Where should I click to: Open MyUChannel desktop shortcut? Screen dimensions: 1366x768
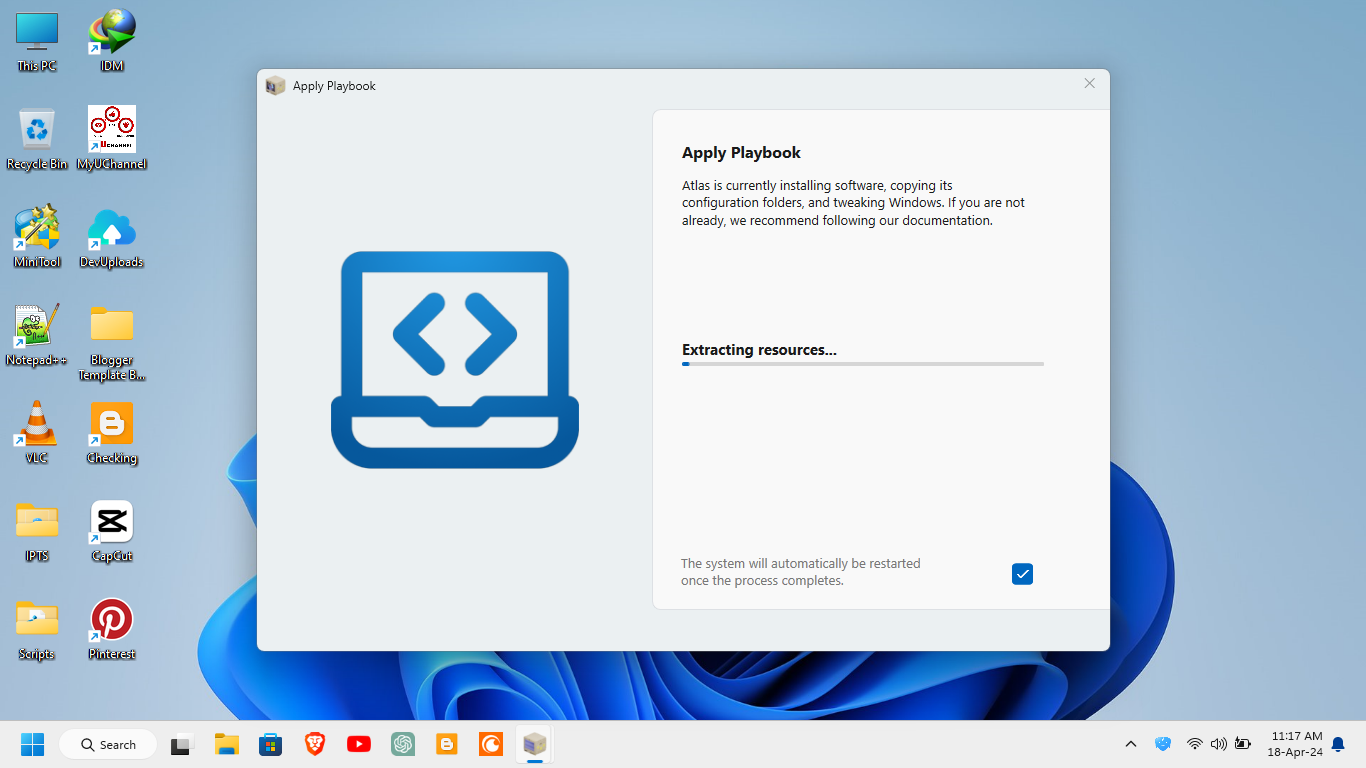tap(112, 139)
